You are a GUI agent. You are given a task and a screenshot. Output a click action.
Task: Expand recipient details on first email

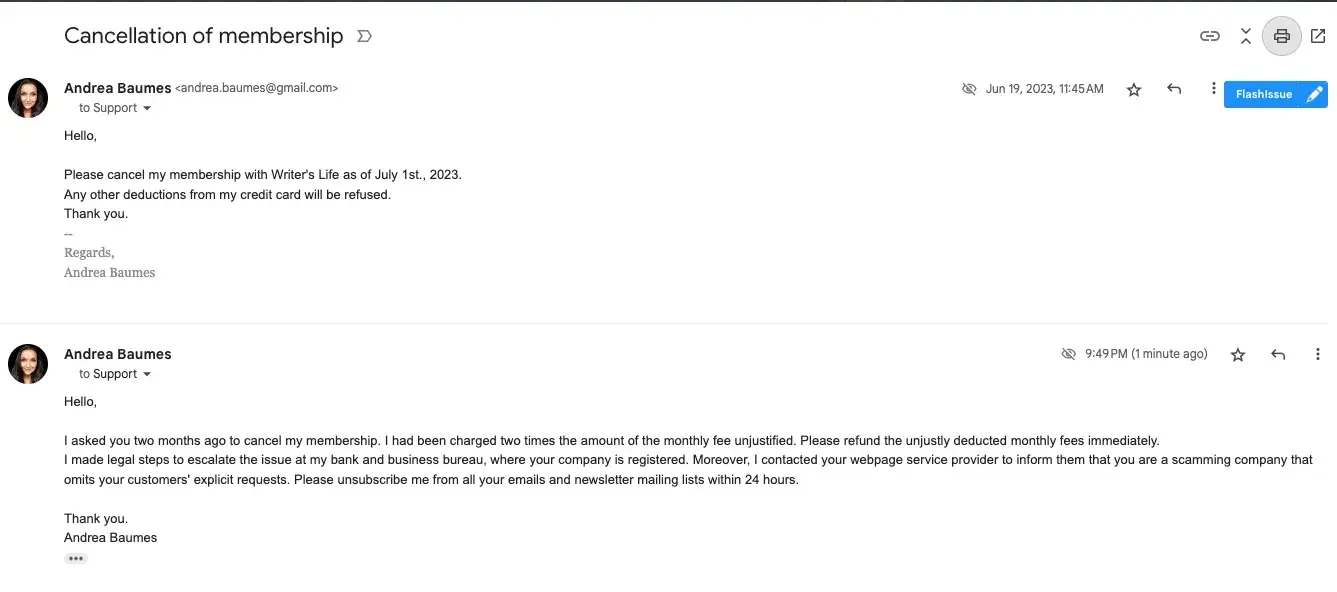coord(147,108)
